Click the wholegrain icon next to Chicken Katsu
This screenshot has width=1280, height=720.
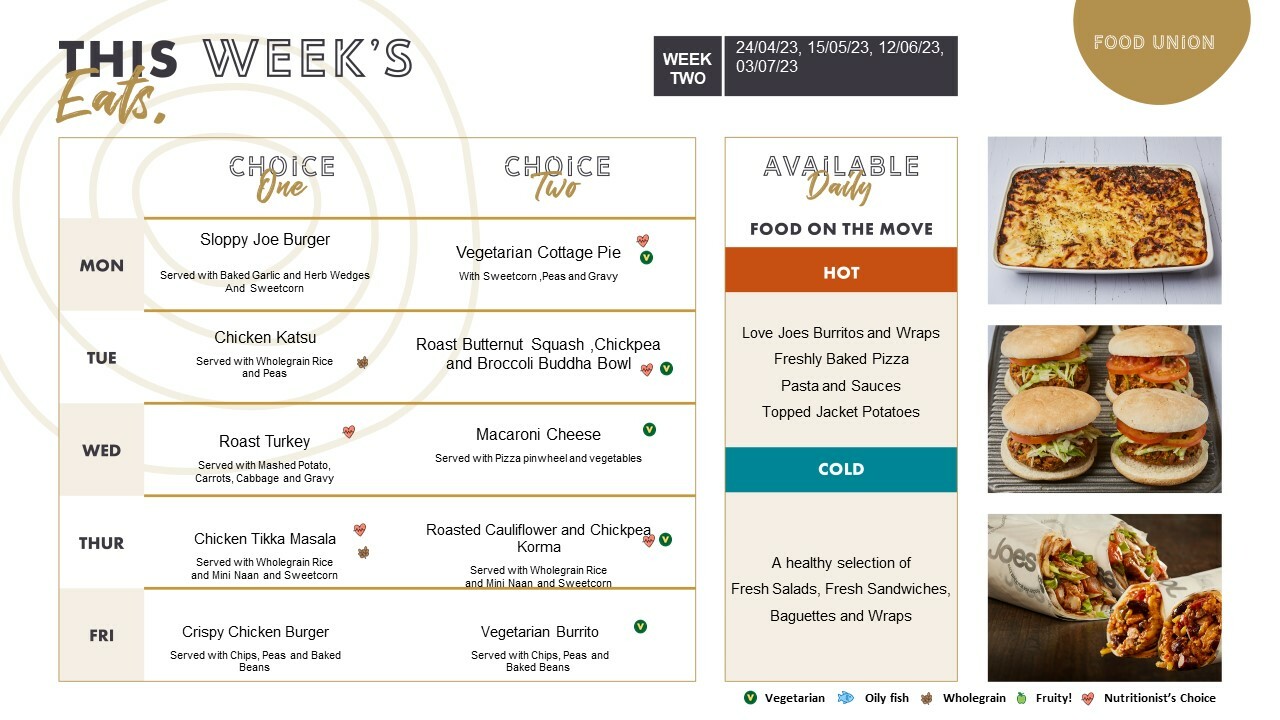pos(363,363)
